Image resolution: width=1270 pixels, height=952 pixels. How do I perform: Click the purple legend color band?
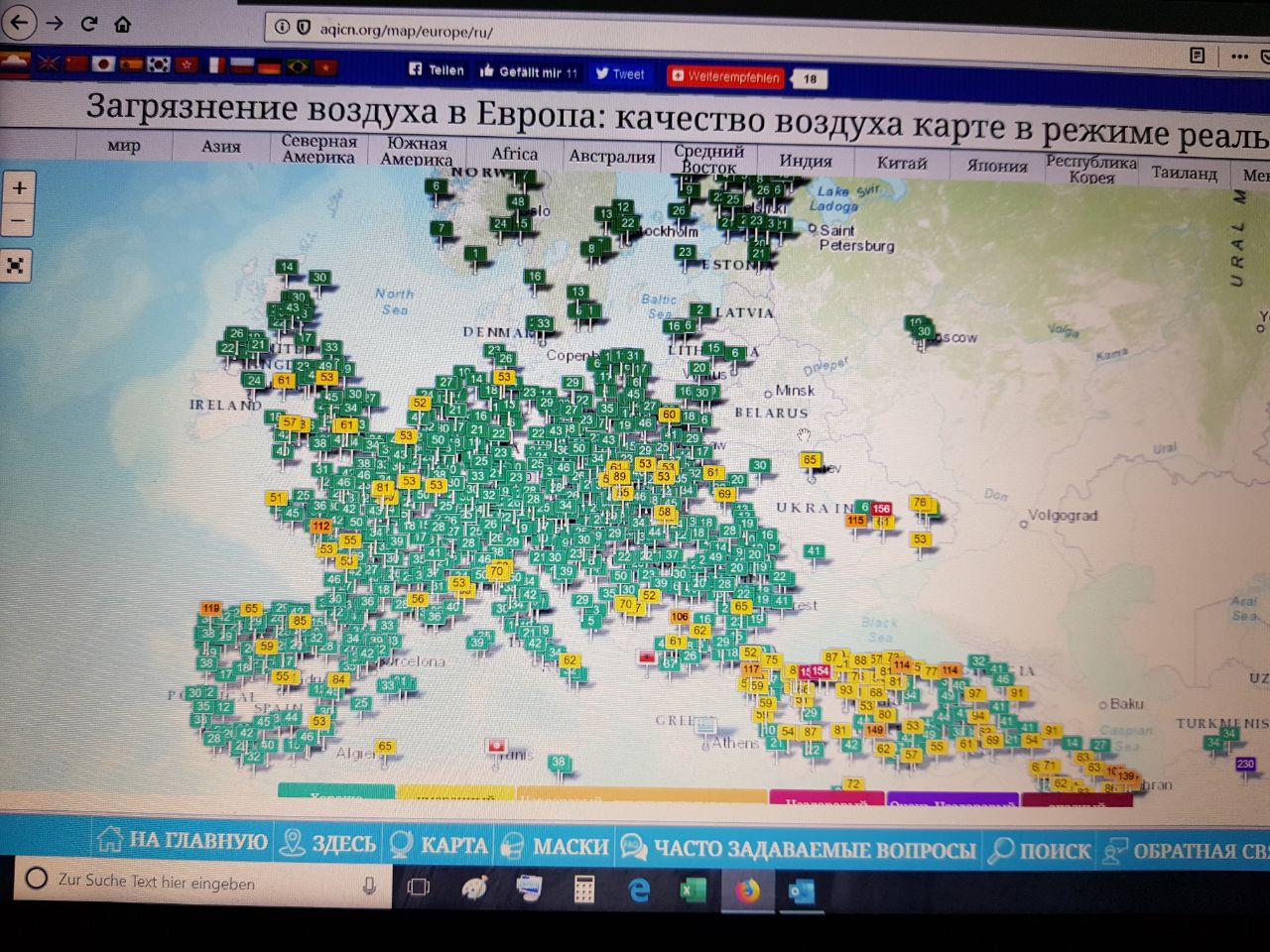tap(952, 800)
